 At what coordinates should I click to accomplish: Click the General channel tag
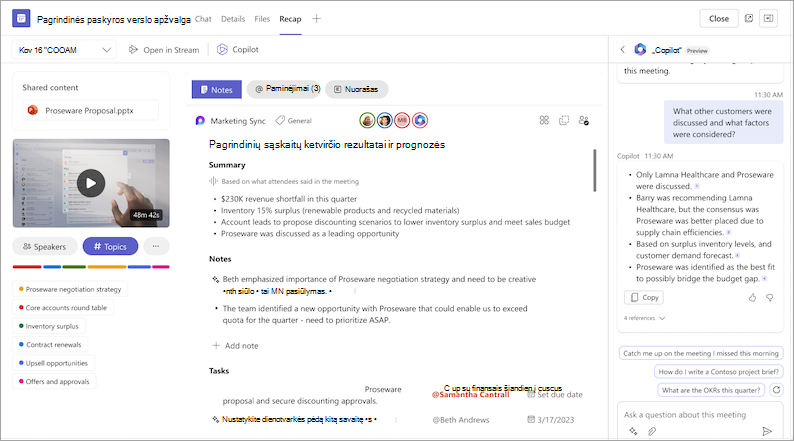click(294, 121)
